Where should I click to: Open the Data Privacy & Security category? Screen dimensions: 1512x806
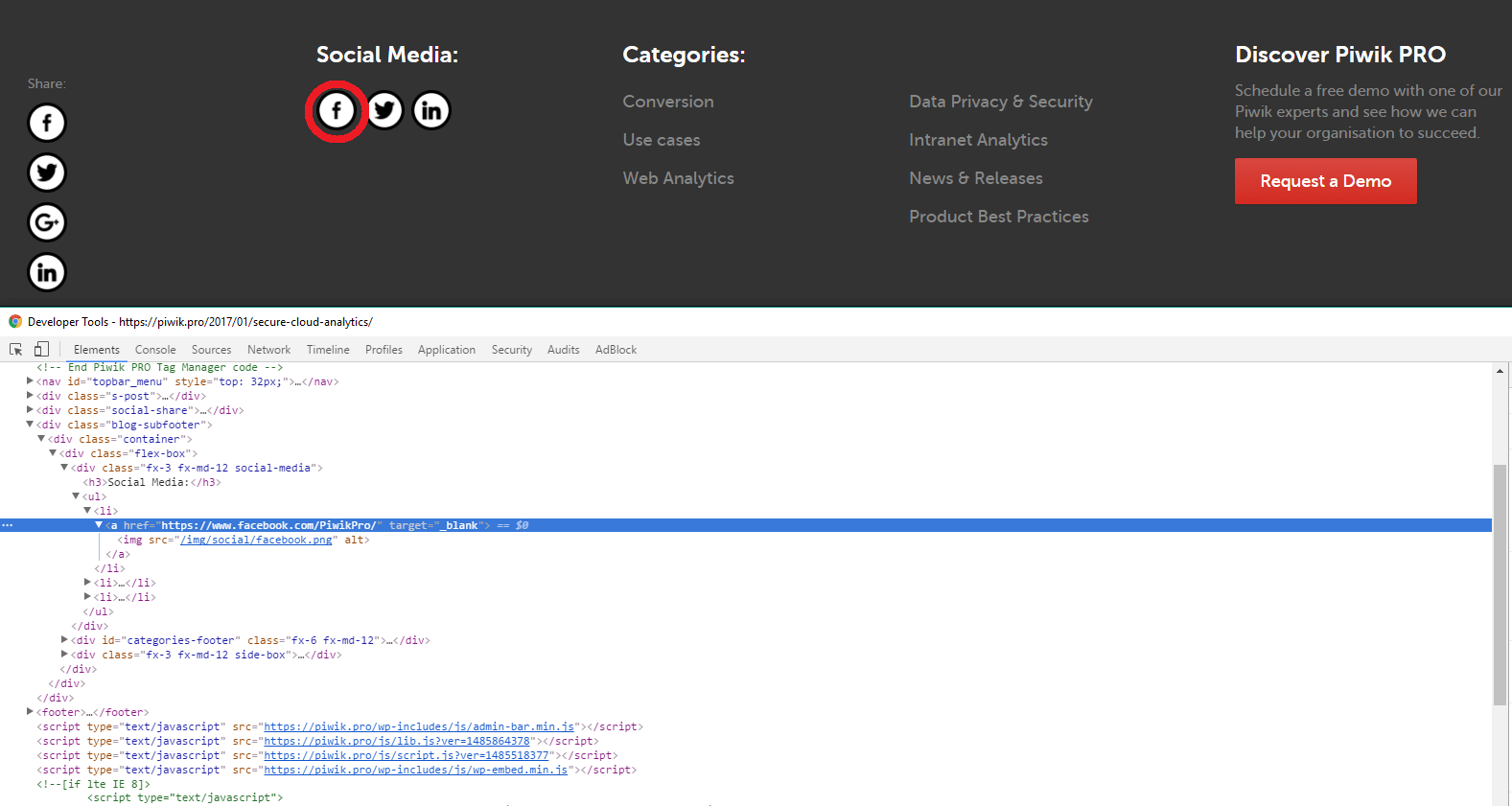click(x=1000, y=102)
